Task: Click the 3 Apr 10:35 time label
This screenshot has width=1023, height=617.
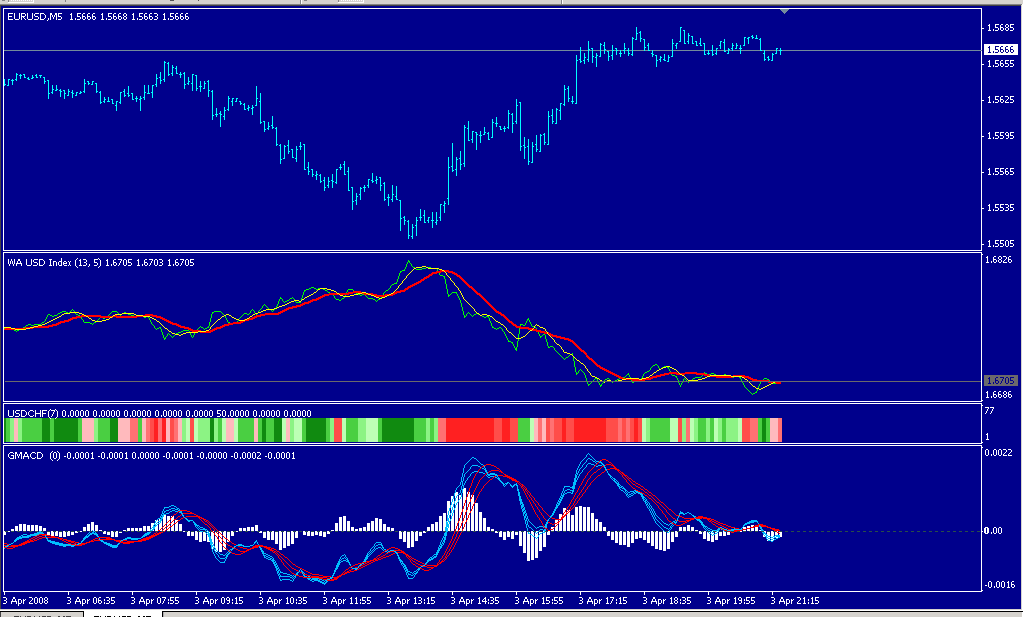Action: click(x=283, y=600)
